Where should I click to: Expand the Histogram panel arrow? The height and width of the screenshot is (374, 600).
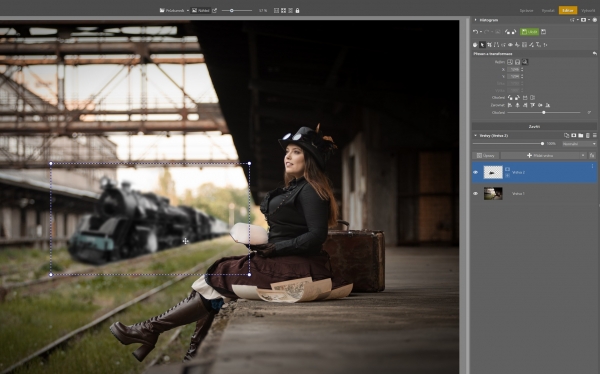(476, 20)
